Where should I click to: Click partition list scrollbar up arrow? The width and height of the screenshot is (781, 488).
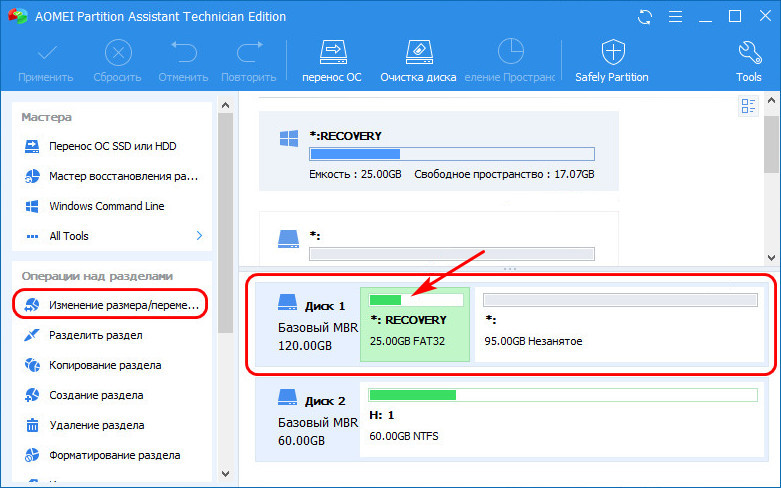click(x=772, y=100)
